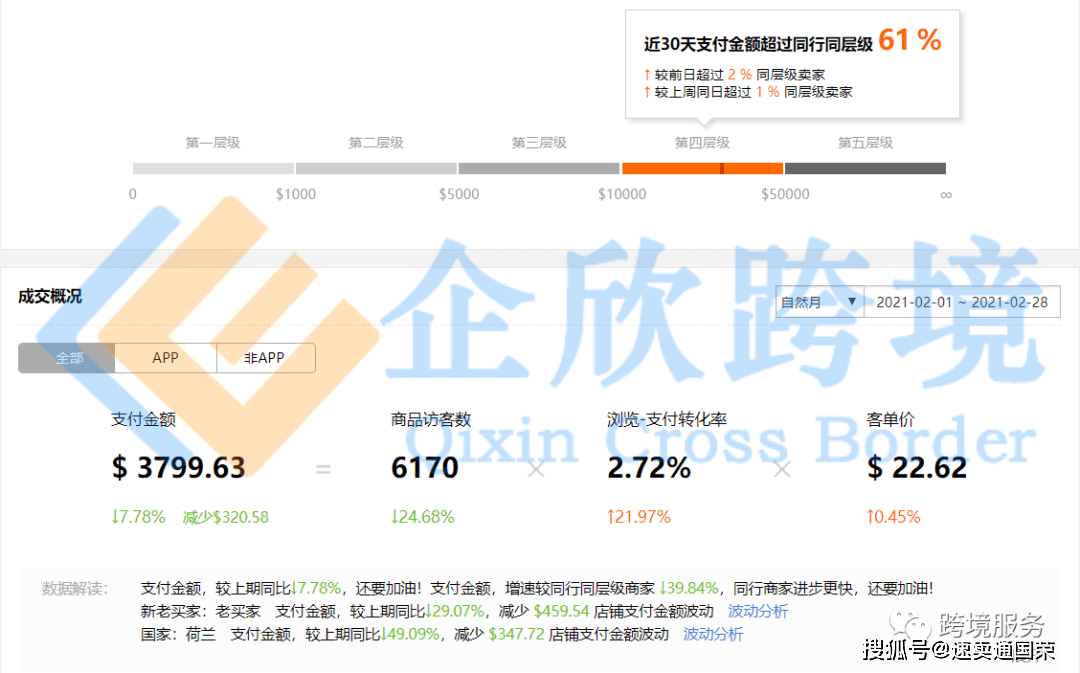Select the 商品访客数 metric value 6170
The image size is (1080, 673).
pos(425,468)
